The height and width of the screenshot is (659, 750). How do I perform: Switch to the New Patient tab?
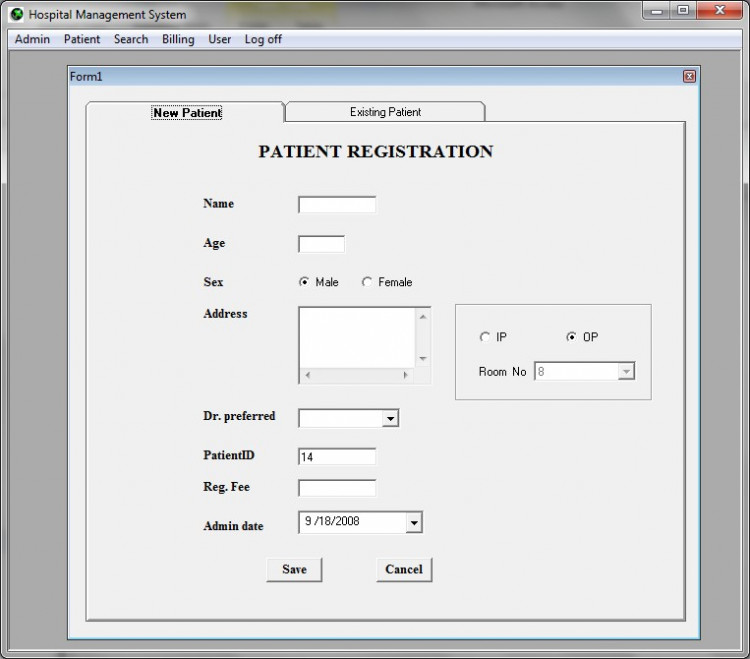click(186, 112)
